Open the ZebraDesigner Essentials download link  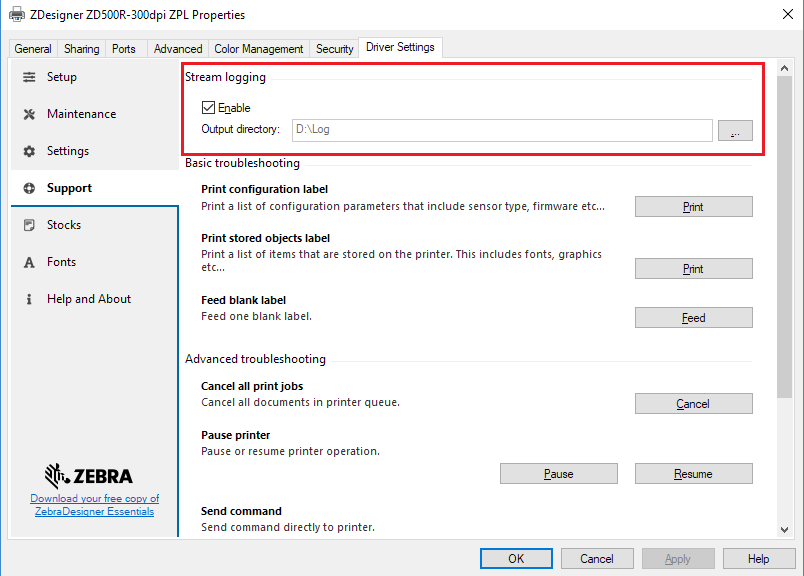94,505
